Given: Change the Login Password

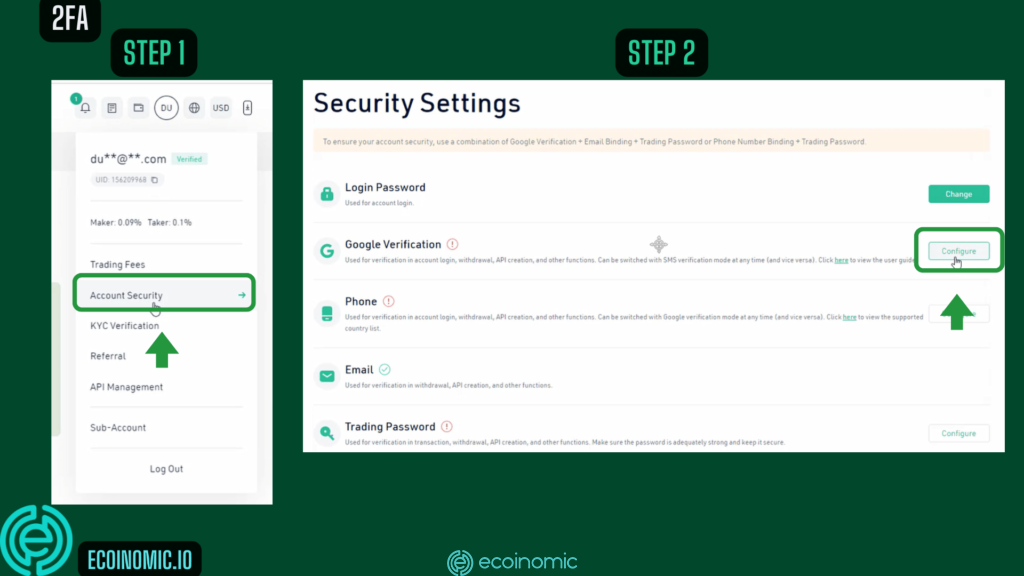Looking at the screenshot, I should tap(959, 194).
